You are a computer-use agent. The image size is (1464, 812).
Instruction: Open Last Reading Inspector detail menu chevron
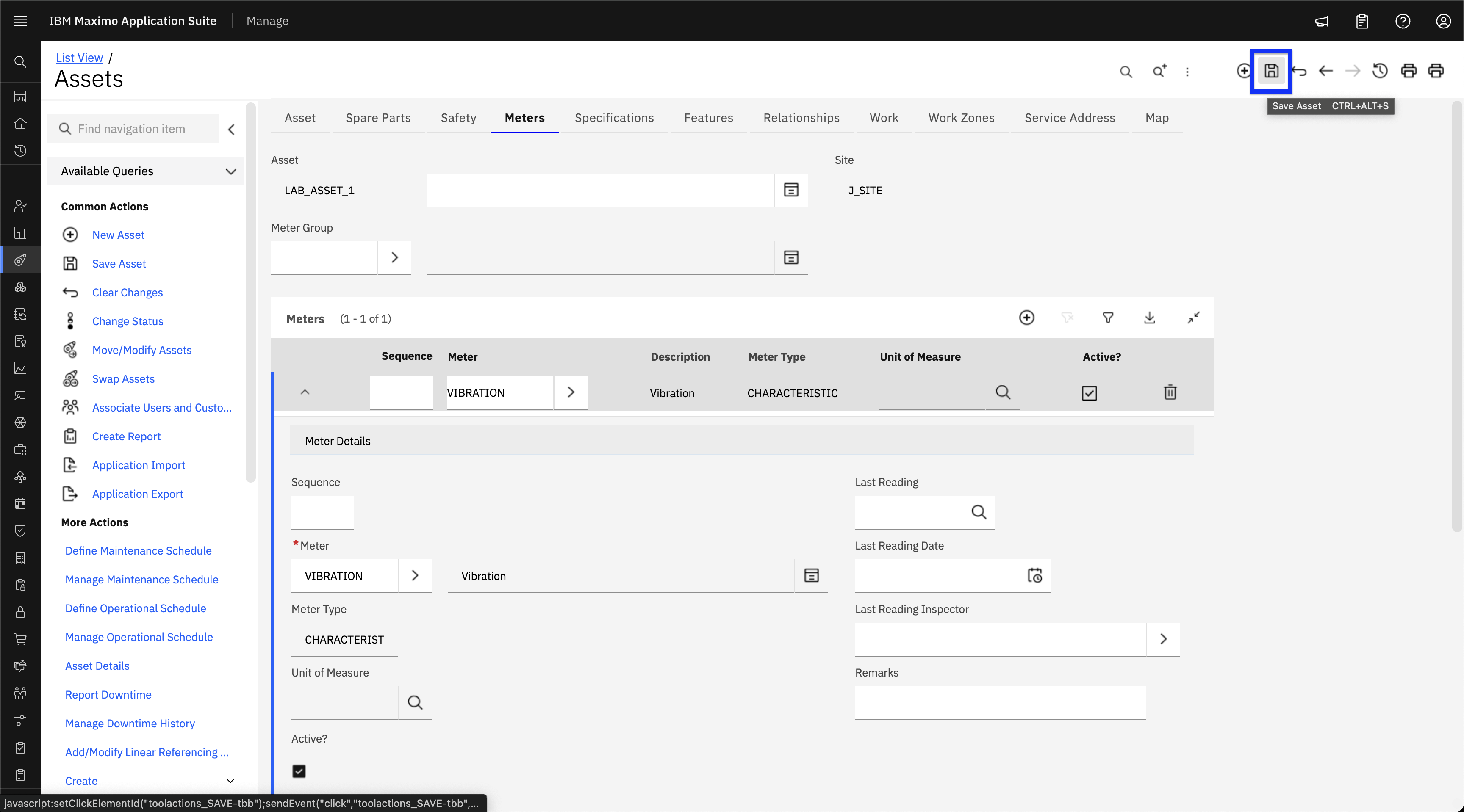1163,639
